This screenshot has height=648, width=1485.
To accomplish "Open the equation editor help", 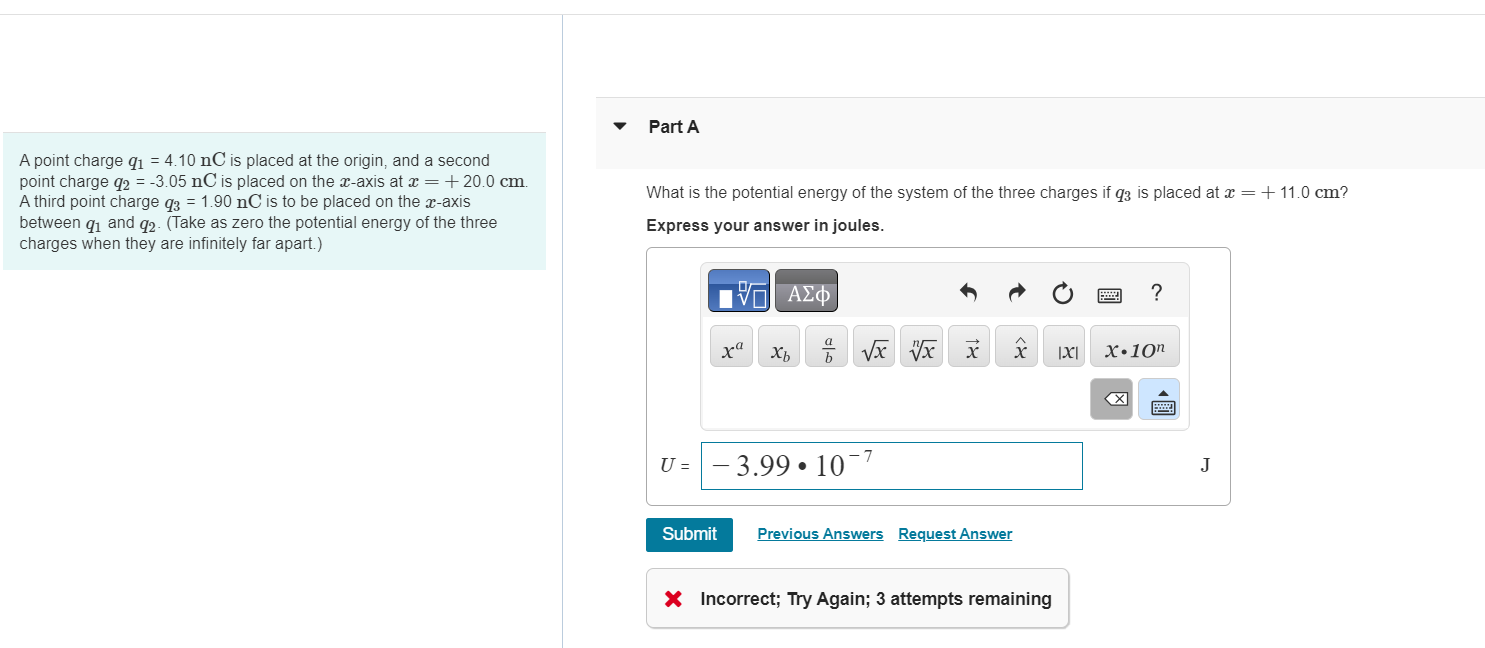I will [x=1157, y=293].
